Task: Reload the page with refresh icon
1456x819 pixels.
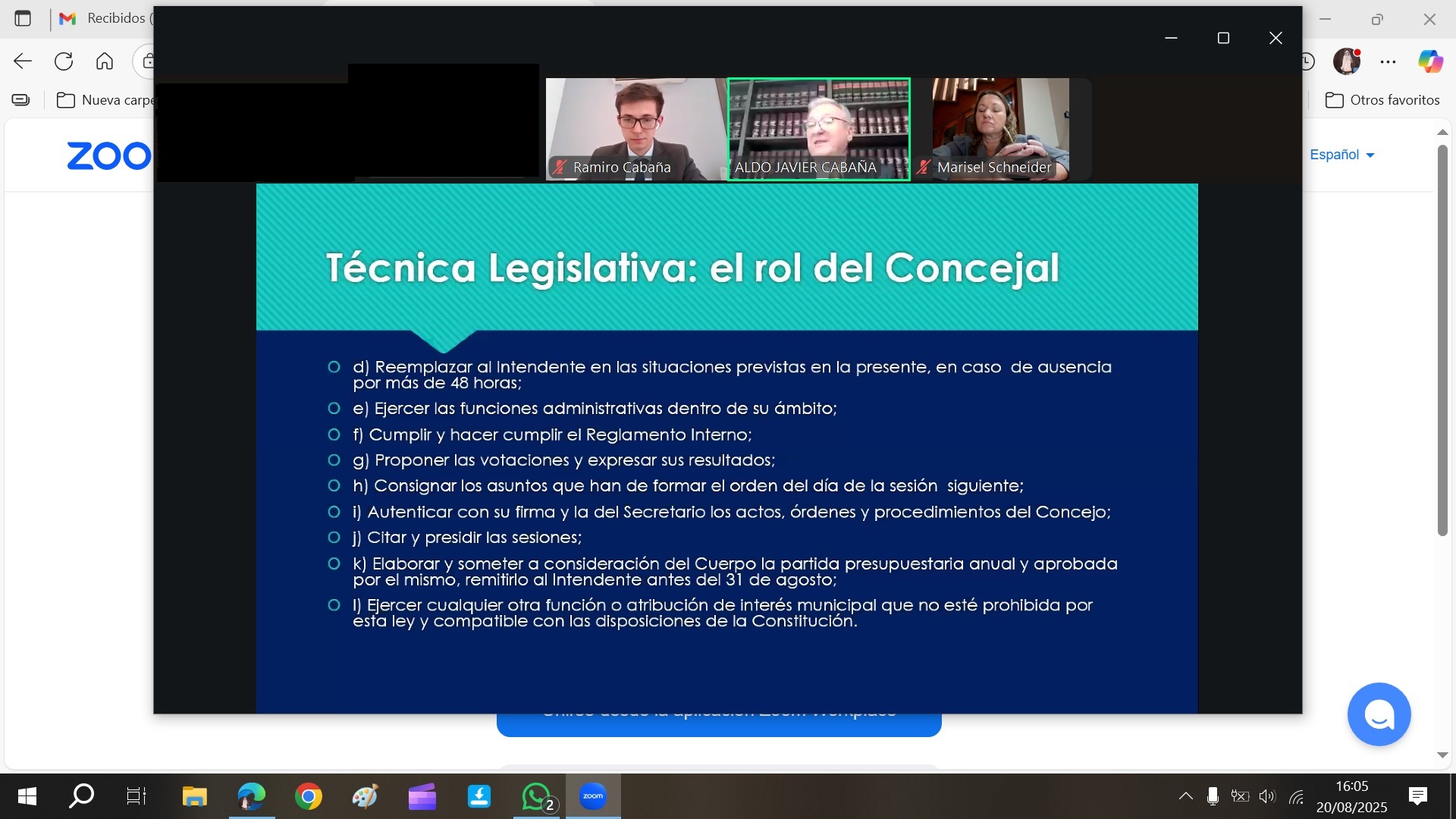Action: click(64, 61)
